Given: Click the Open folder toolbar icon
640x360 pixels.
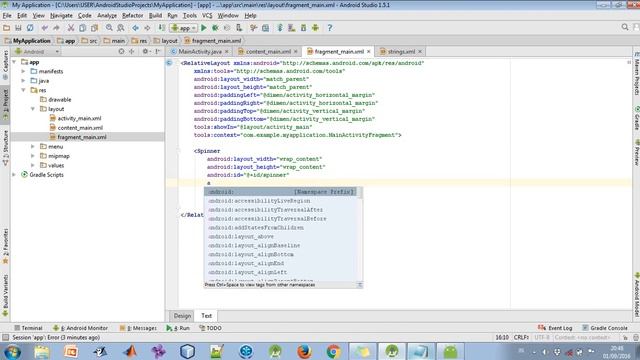Looking at the screenshot, I should [7, 28].
